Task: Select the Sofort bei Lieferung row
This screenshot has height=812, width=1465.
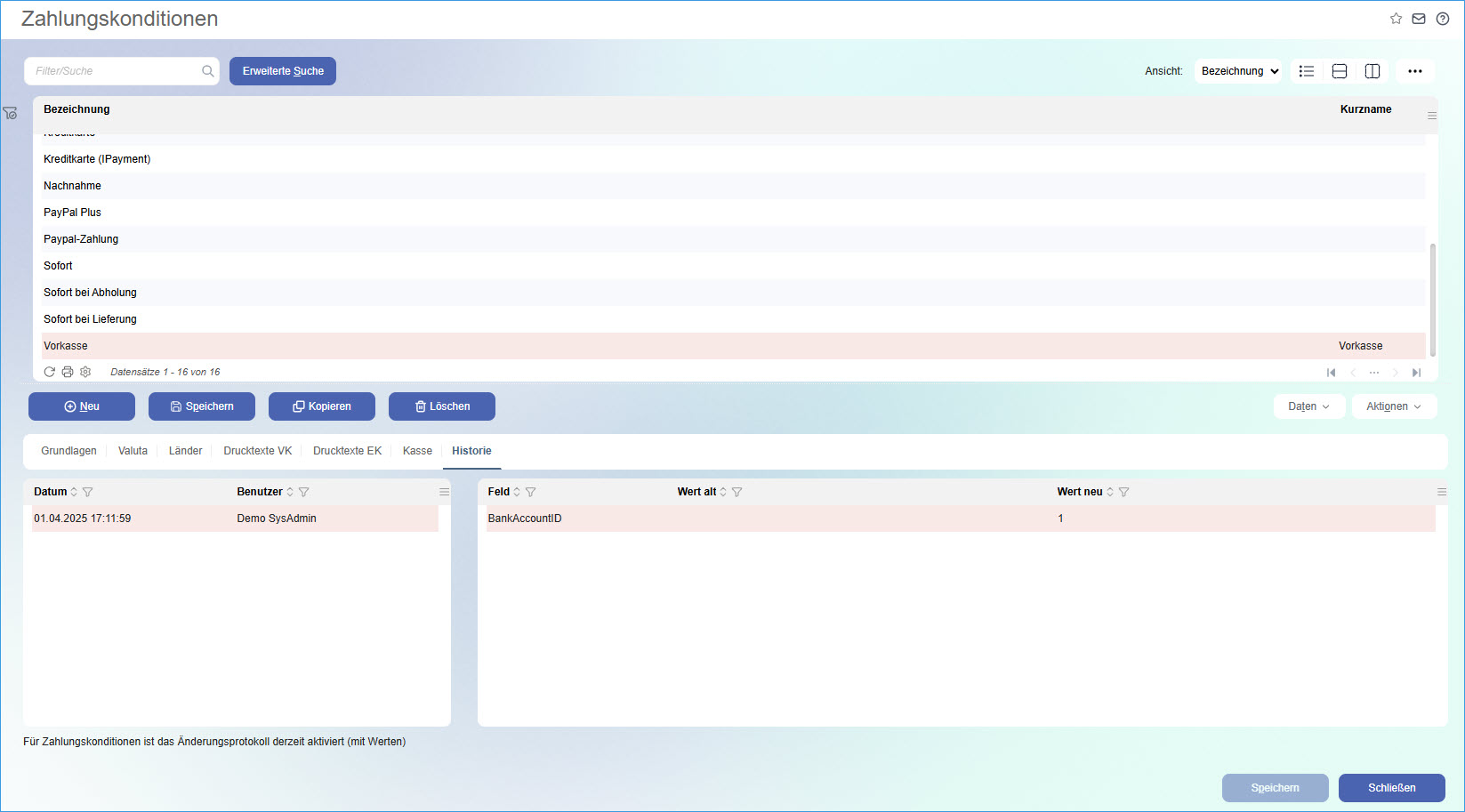Action: (x=733, y=319)
